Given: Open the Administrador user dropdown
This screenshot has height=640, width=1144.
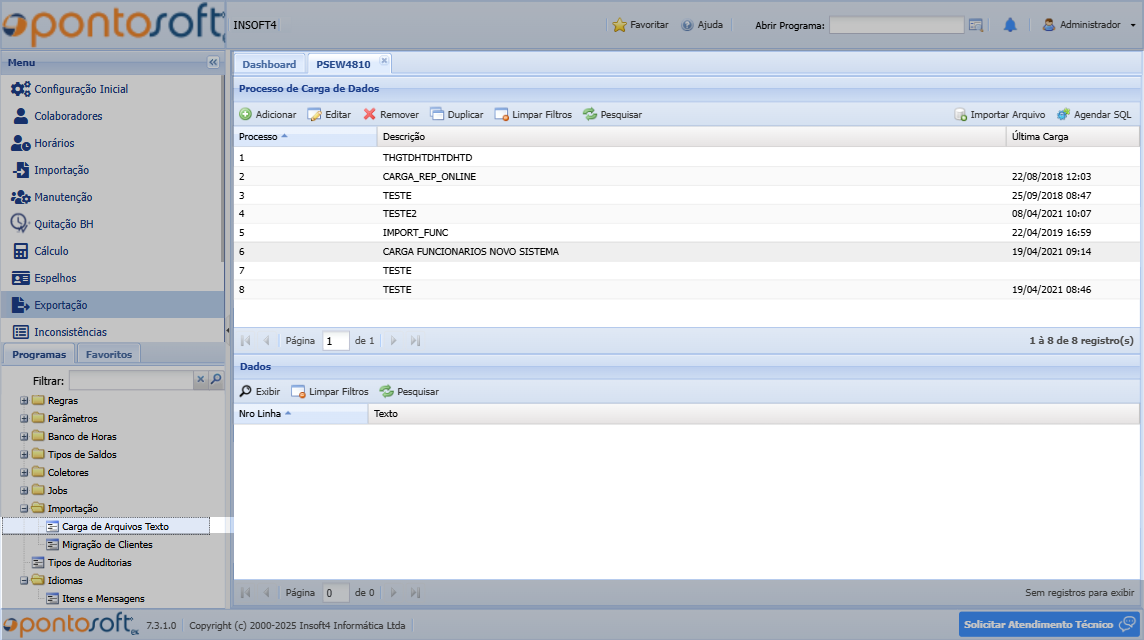Looking at the screenshot, I should (x=1089, y=25).
